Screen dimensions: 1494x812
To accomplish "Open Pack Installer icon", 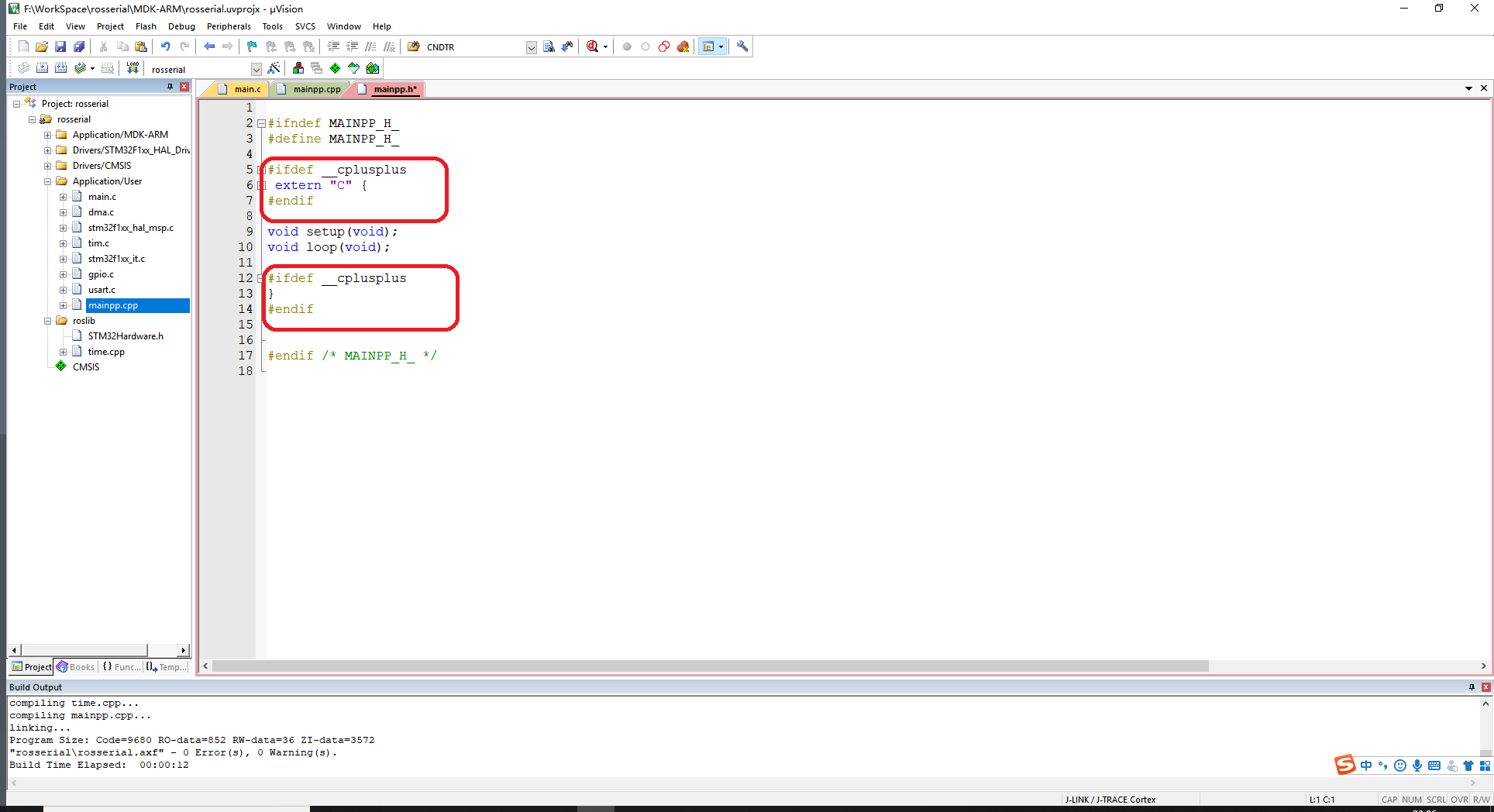I will (x=373, y=68).
